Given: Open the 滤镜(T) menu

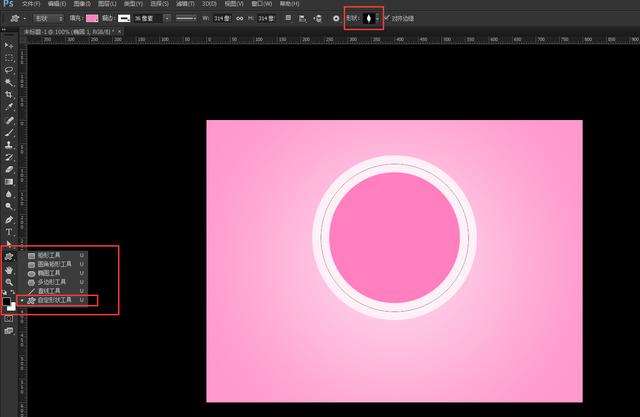Looking at the screenshot, I should [x=185, y=4].
